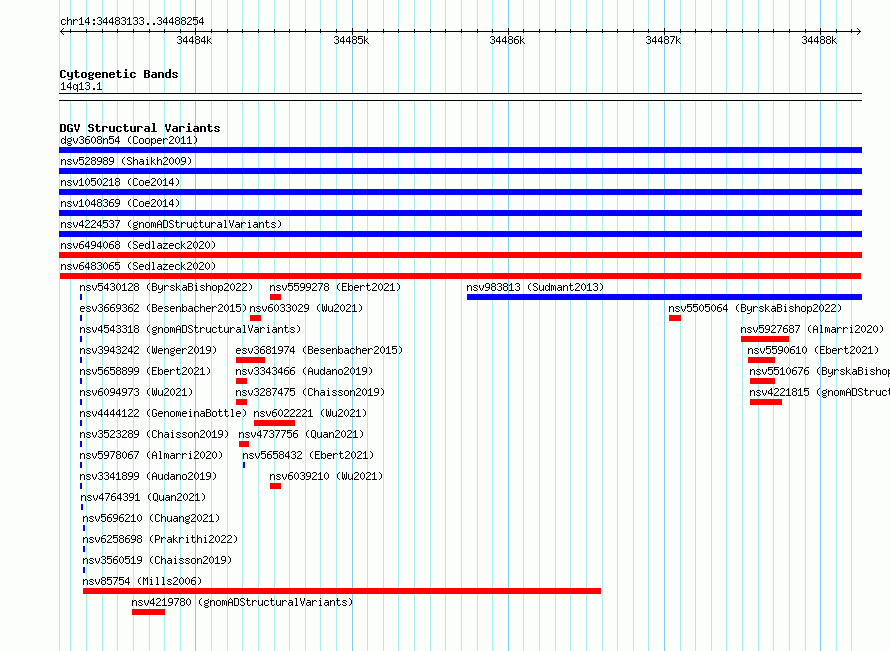Open the nsv1050218 (Coe2014) variant label
This screenshot has width=890, height=651.
pos(120,182)
